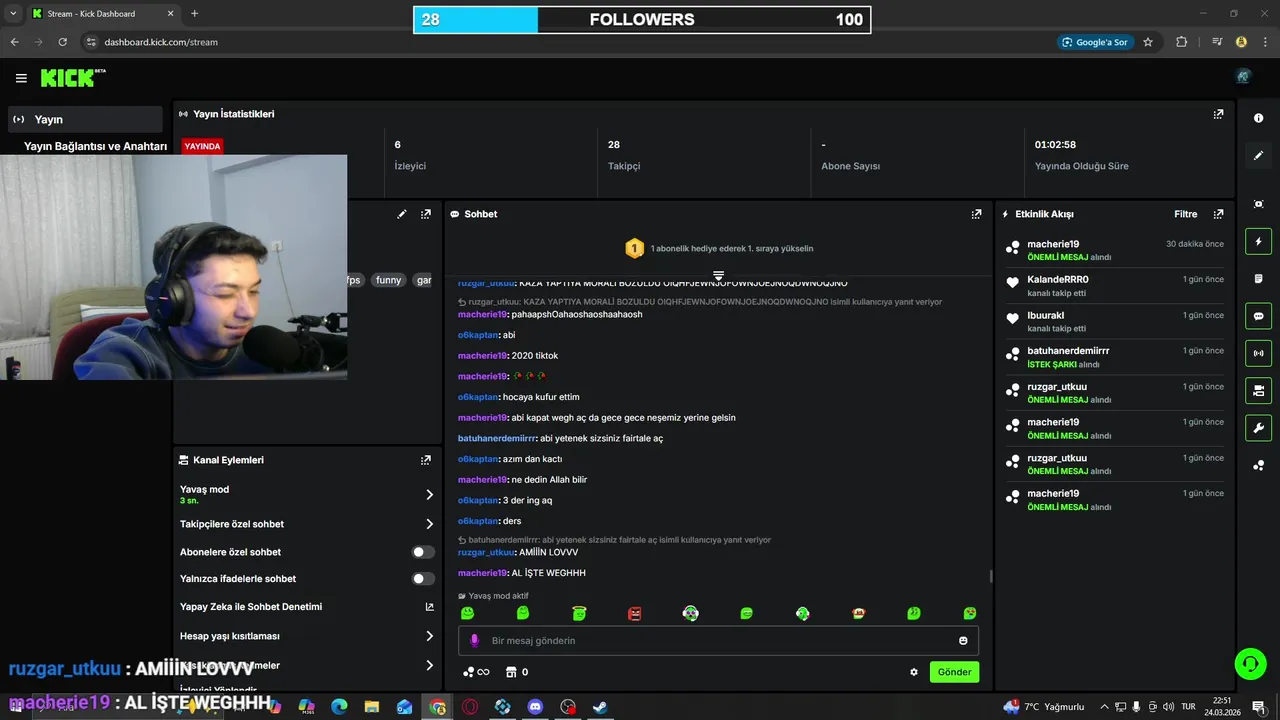Open the weather widget 7°C Yağmurlu

[x=1044, y=706]
